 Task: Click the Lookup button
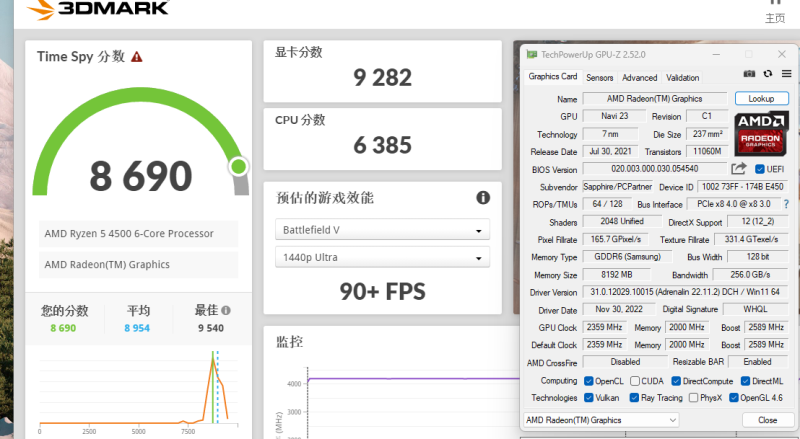click(762, 99)
